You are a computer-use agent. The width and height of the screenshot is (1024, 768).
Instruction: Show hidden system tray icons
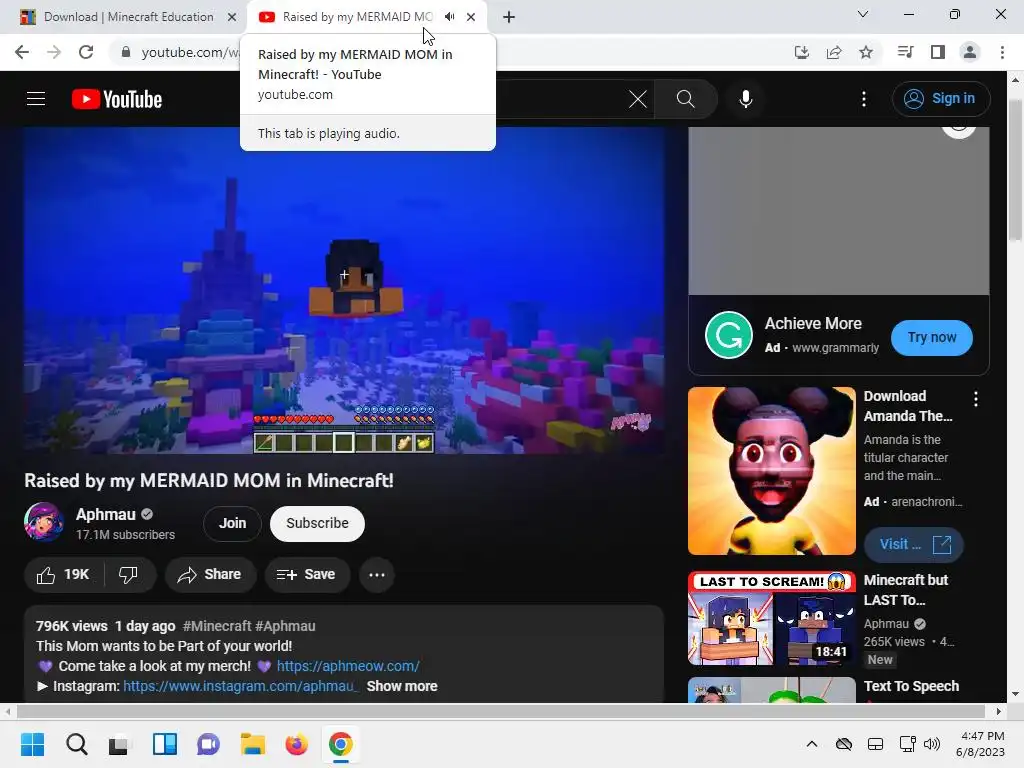812,744
